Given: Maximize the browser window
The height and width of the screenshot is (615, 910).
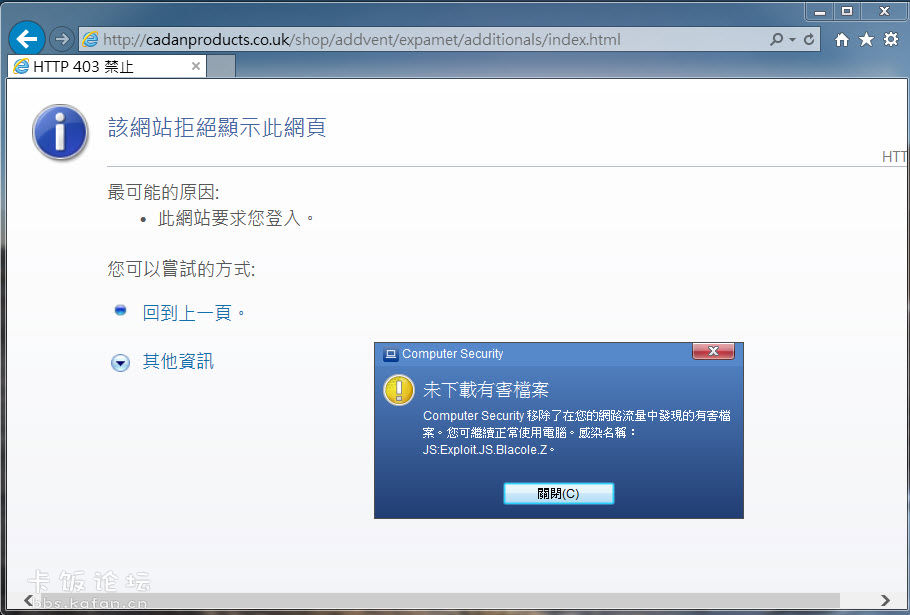Looking at the screenshot, I should [x=847, y=12].
